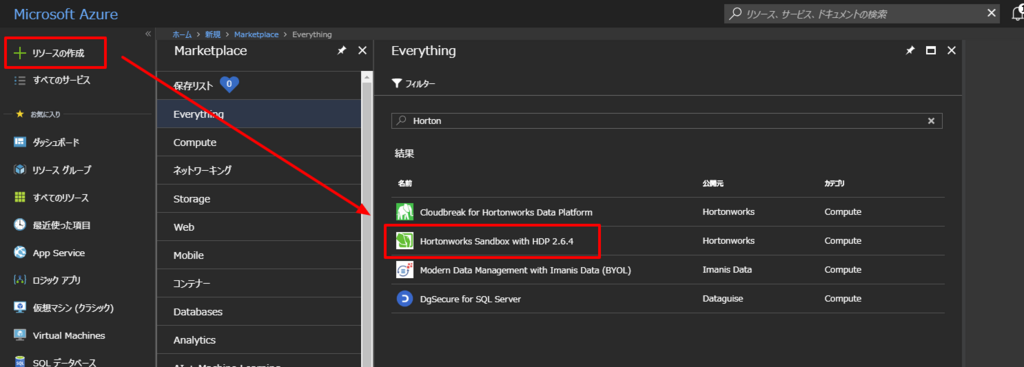Sort by the category column header

(835, 184)
